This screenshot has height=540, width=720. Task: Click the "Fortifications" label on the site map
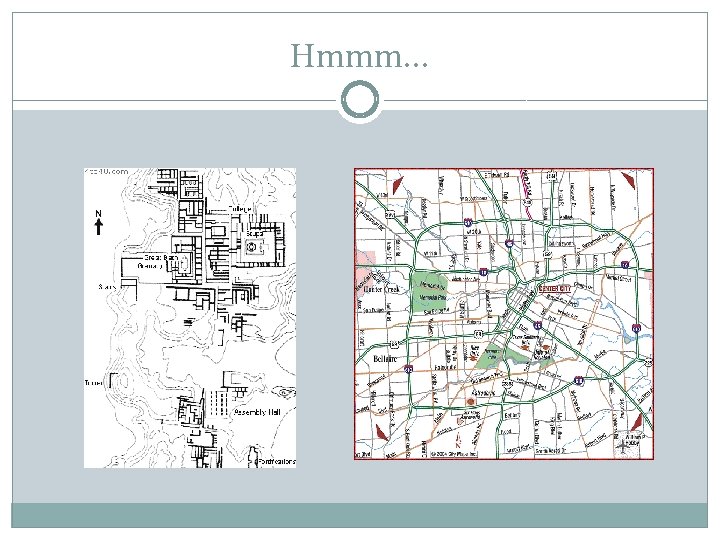pyautogui.click(x=276, y=461)
